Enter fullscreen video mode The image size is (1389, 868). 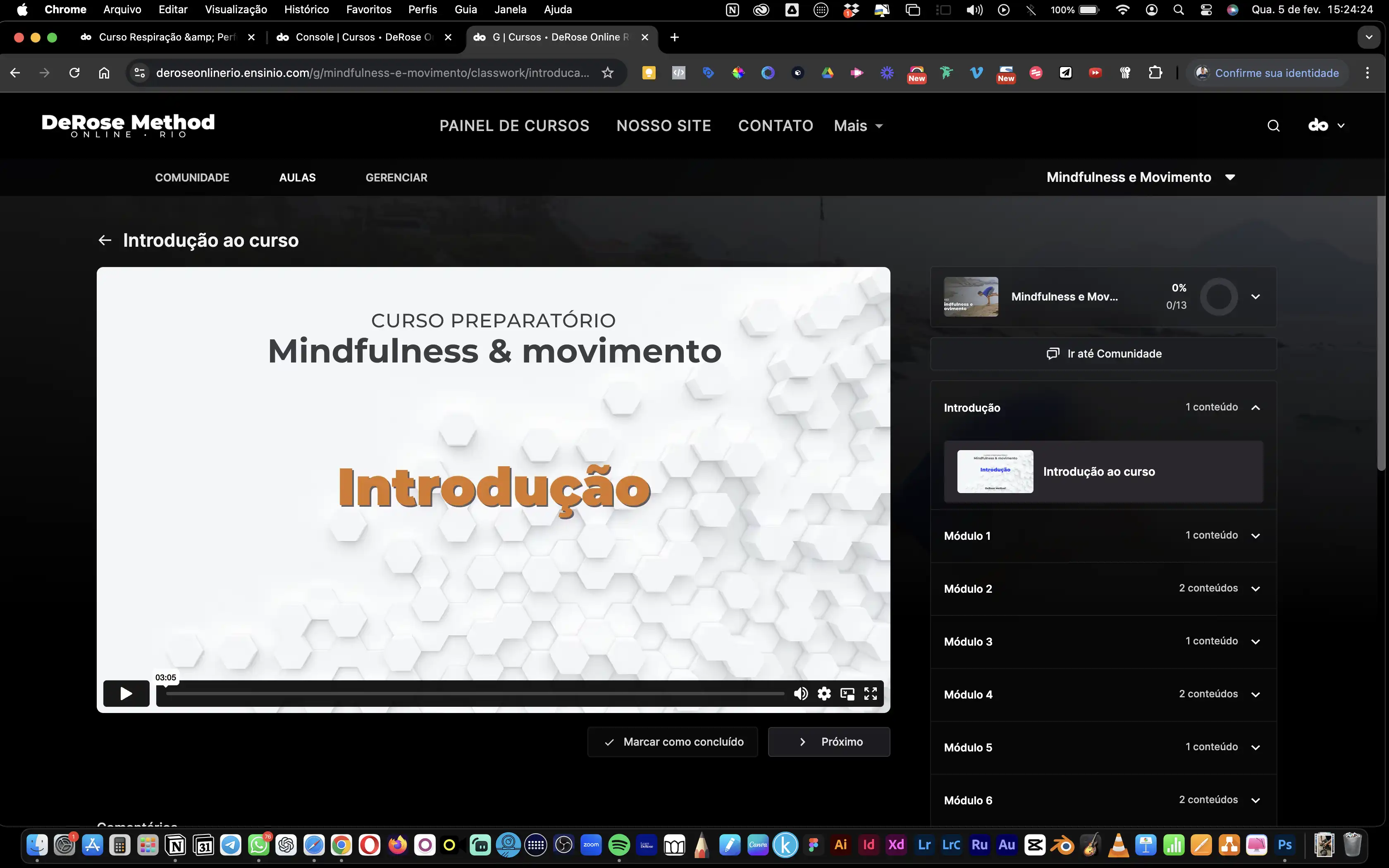[x=870, y=694]
